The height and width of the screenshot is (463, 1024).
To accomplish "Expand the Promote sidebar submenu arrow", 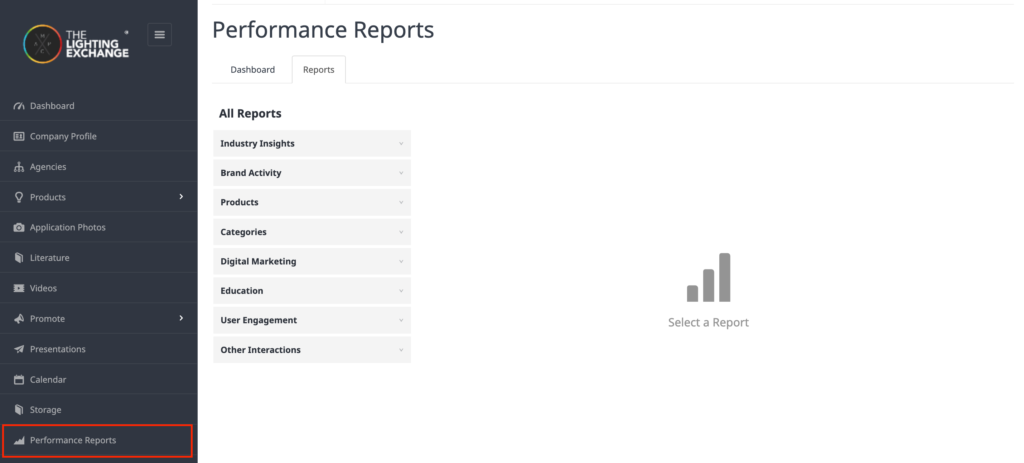I will click(181, 319).
